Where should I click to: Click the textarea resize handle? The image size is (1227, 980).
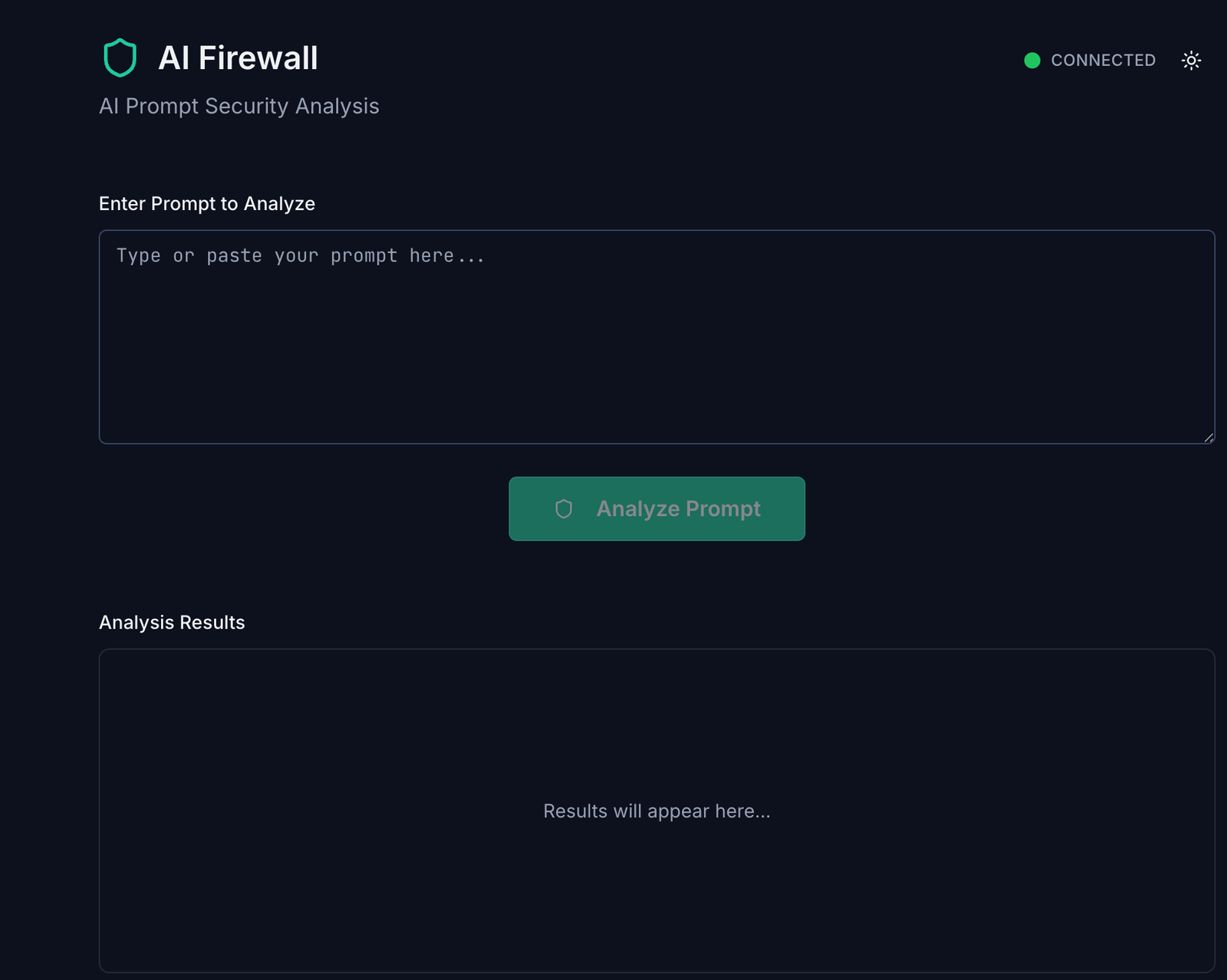tap(1209, 438)
